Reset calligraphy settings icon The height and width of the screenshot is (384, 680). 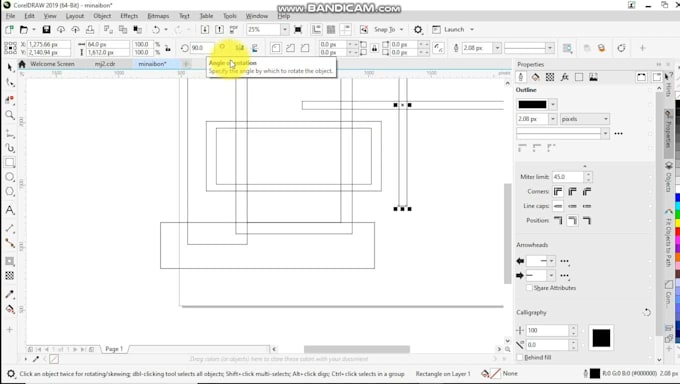click(647, 312)
